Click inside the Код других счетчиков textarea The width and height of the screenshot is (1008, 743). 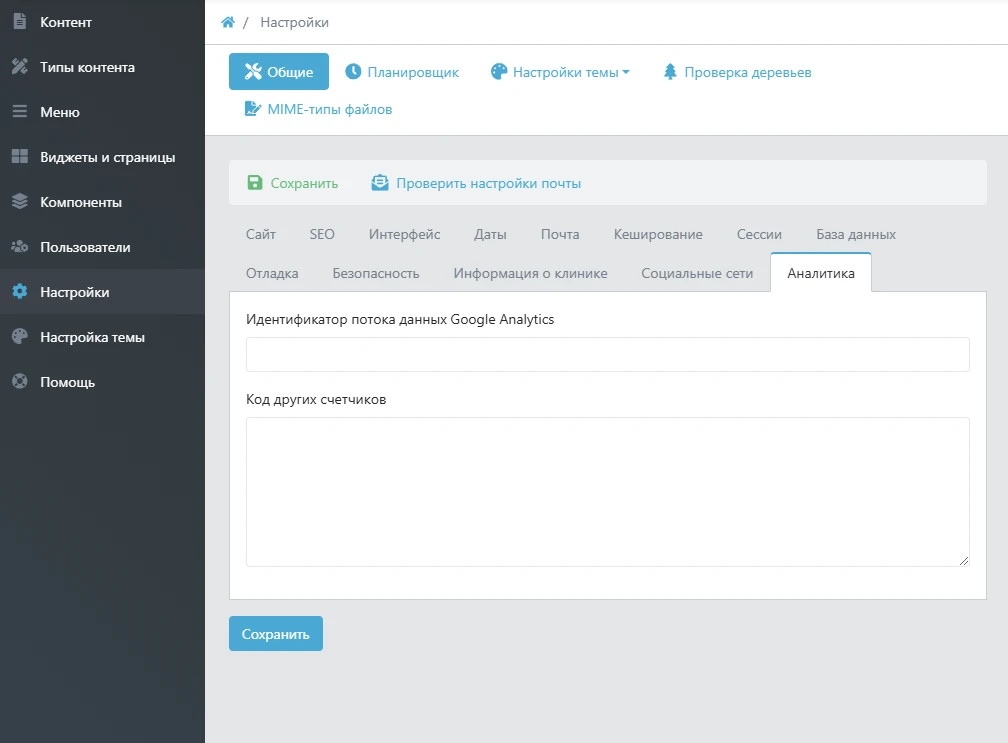(x=607, y=491)
